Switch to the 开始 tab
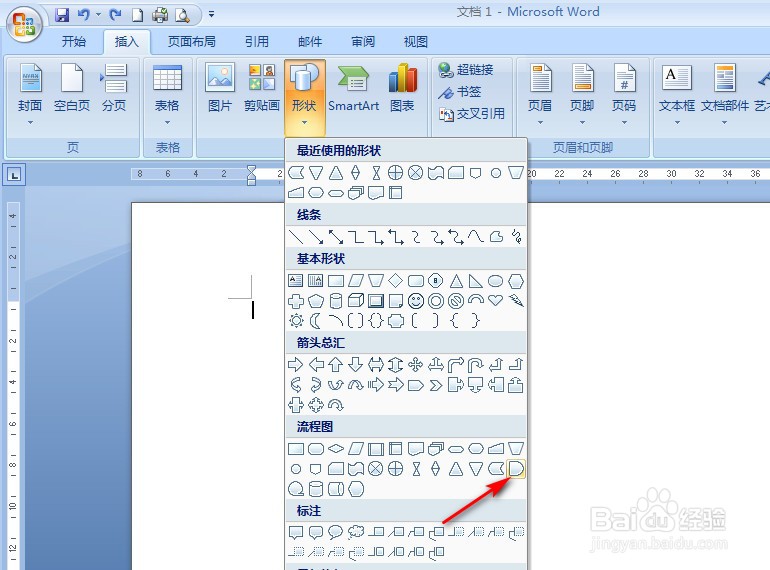Screen dimensions: 770x570 pos(74,42)
